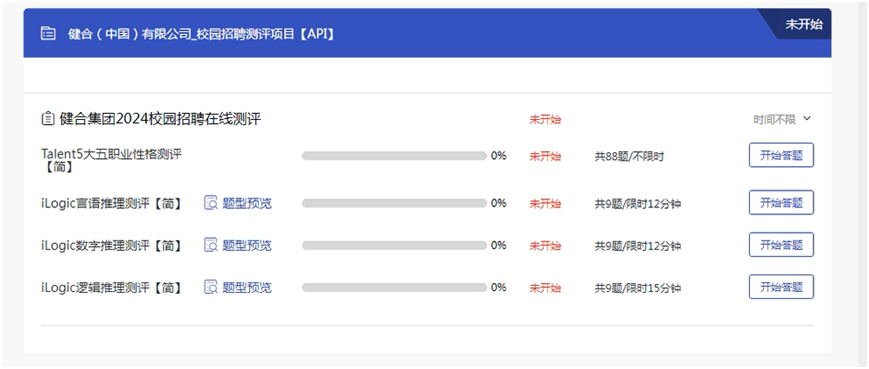This screenshot has width=869, height=369.
Task: Click the Talent5 assessment progress bar
Action: tap(394, 156)
